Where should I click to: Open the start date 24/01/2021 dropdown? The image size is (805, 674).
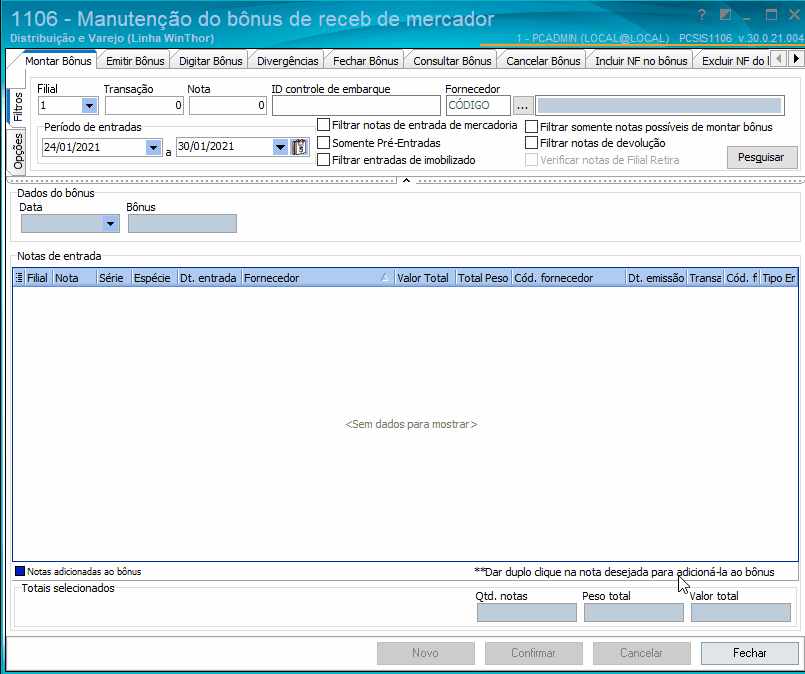[153, 147]
